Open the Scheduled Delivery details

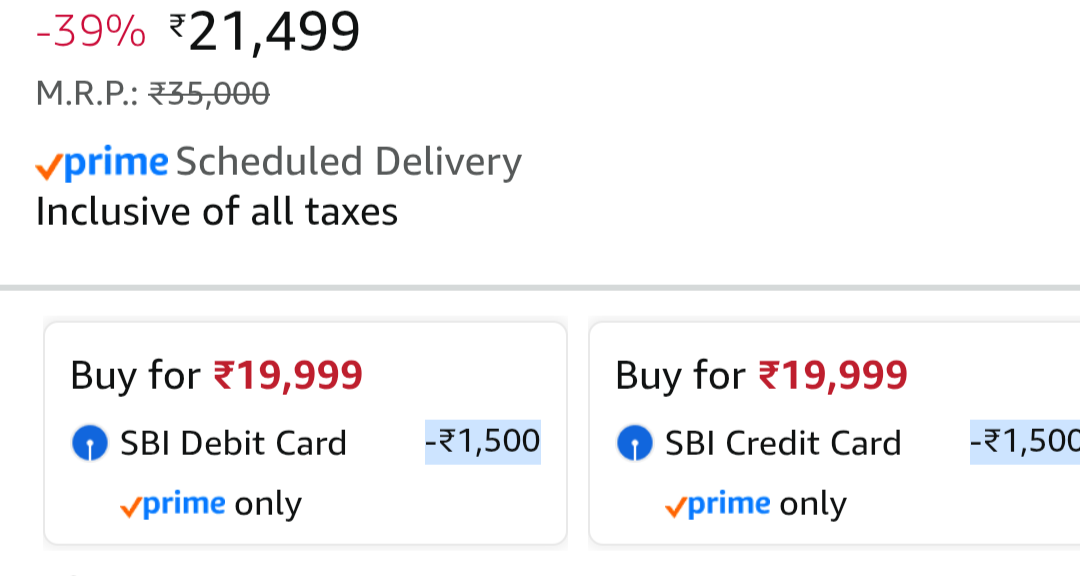pos(349,162)
